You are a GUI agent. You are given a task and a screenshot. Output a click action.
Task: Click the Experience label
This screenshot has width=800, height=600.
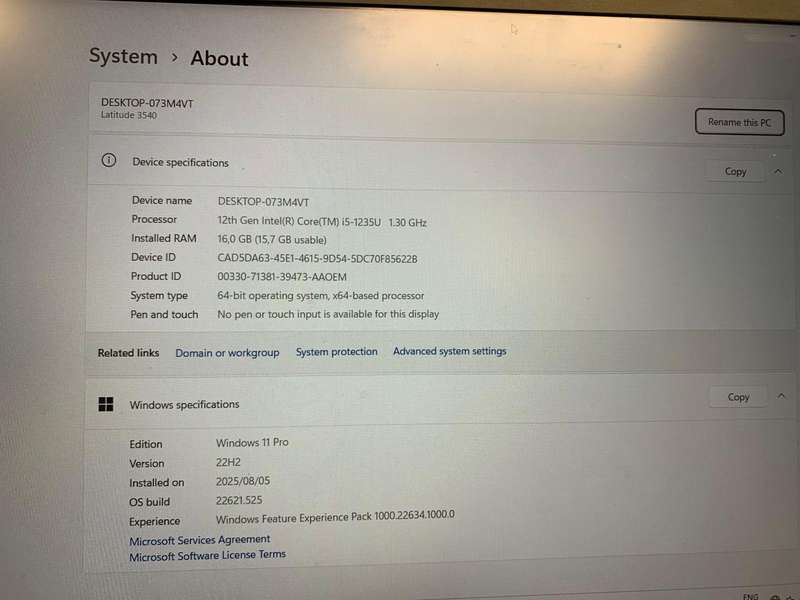coord(155,521)
